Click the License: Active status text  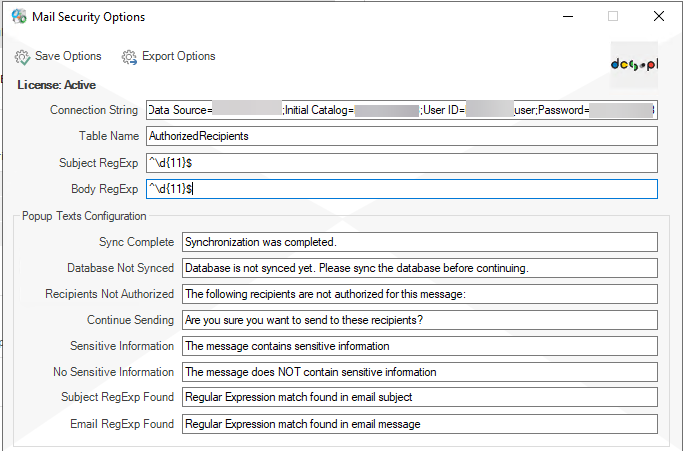[57, 85]
